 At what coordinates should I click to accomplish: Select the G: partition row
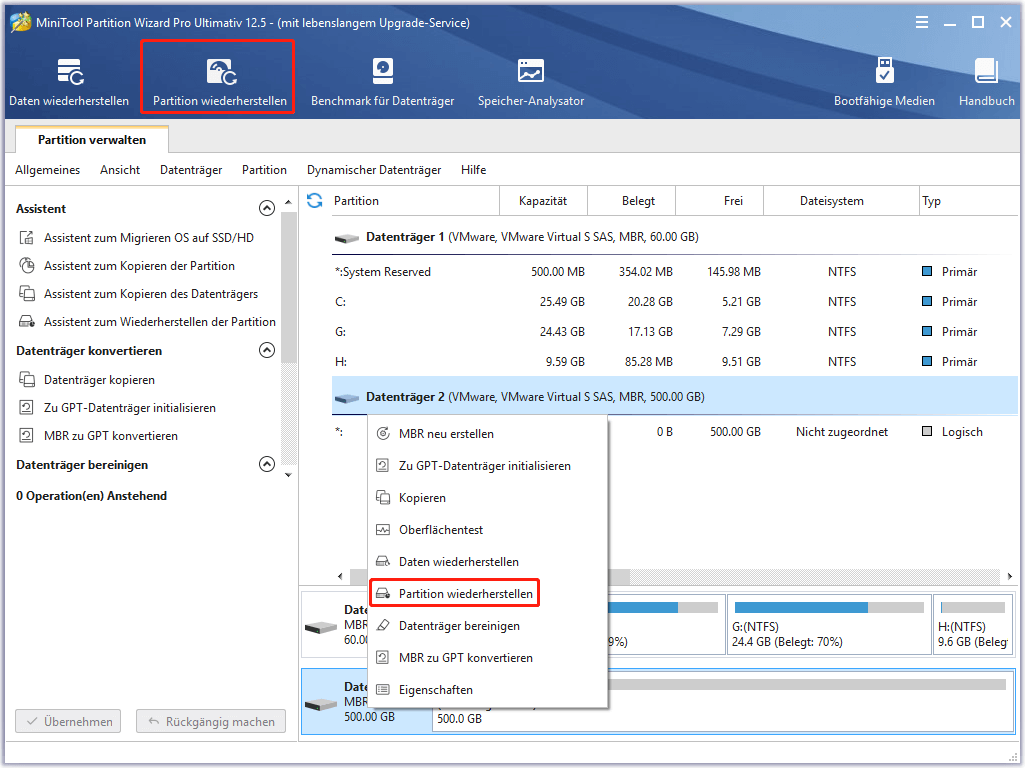675,332
